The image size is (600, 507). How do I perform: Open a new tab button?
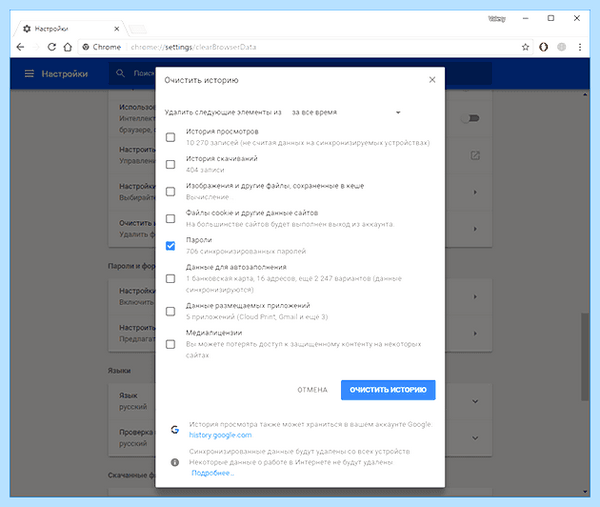coord(137,29)
